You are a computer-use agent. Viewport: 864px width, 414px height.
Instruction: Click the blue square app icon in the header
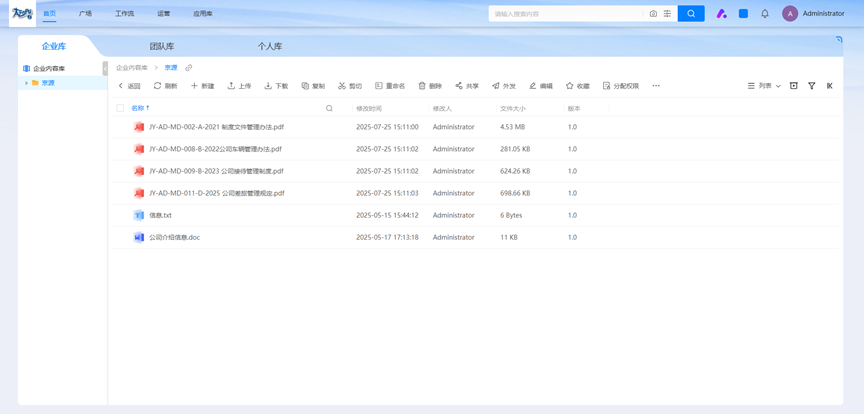[743, 14]
